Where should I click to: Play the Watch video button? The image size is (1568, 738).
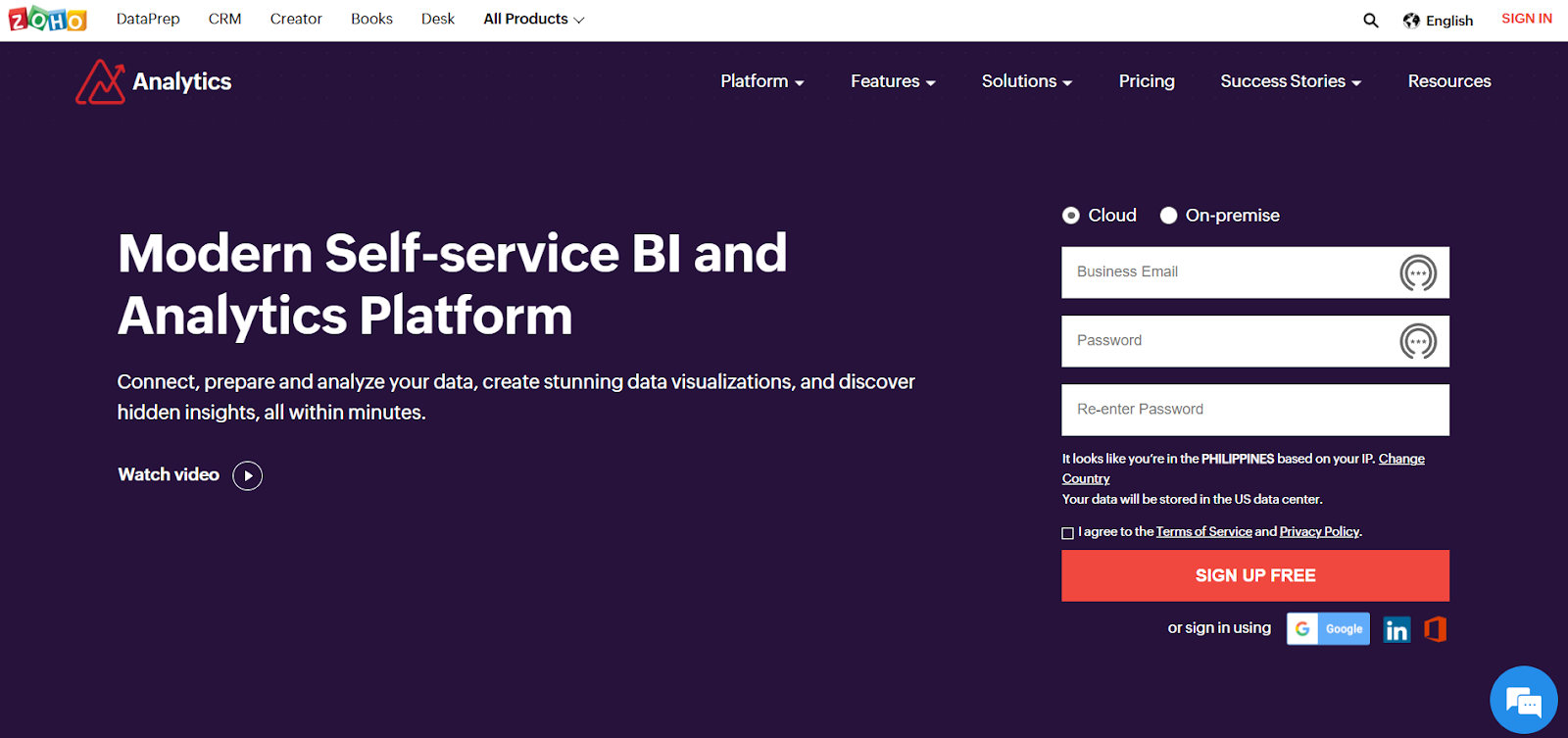click(247, 475)
